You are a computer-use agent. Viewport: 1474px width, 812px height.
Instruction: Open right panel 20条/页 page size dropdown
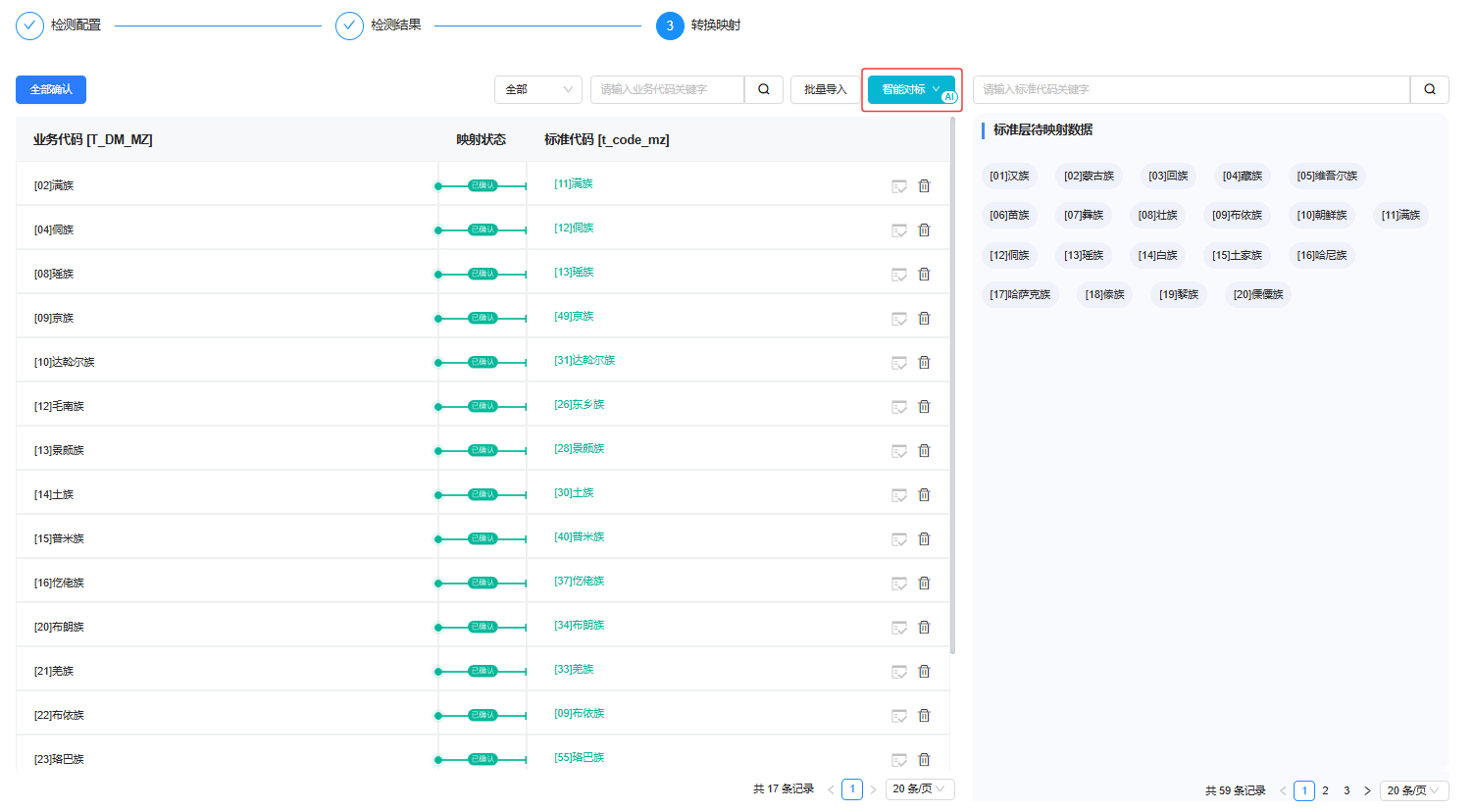(1413, 790)
